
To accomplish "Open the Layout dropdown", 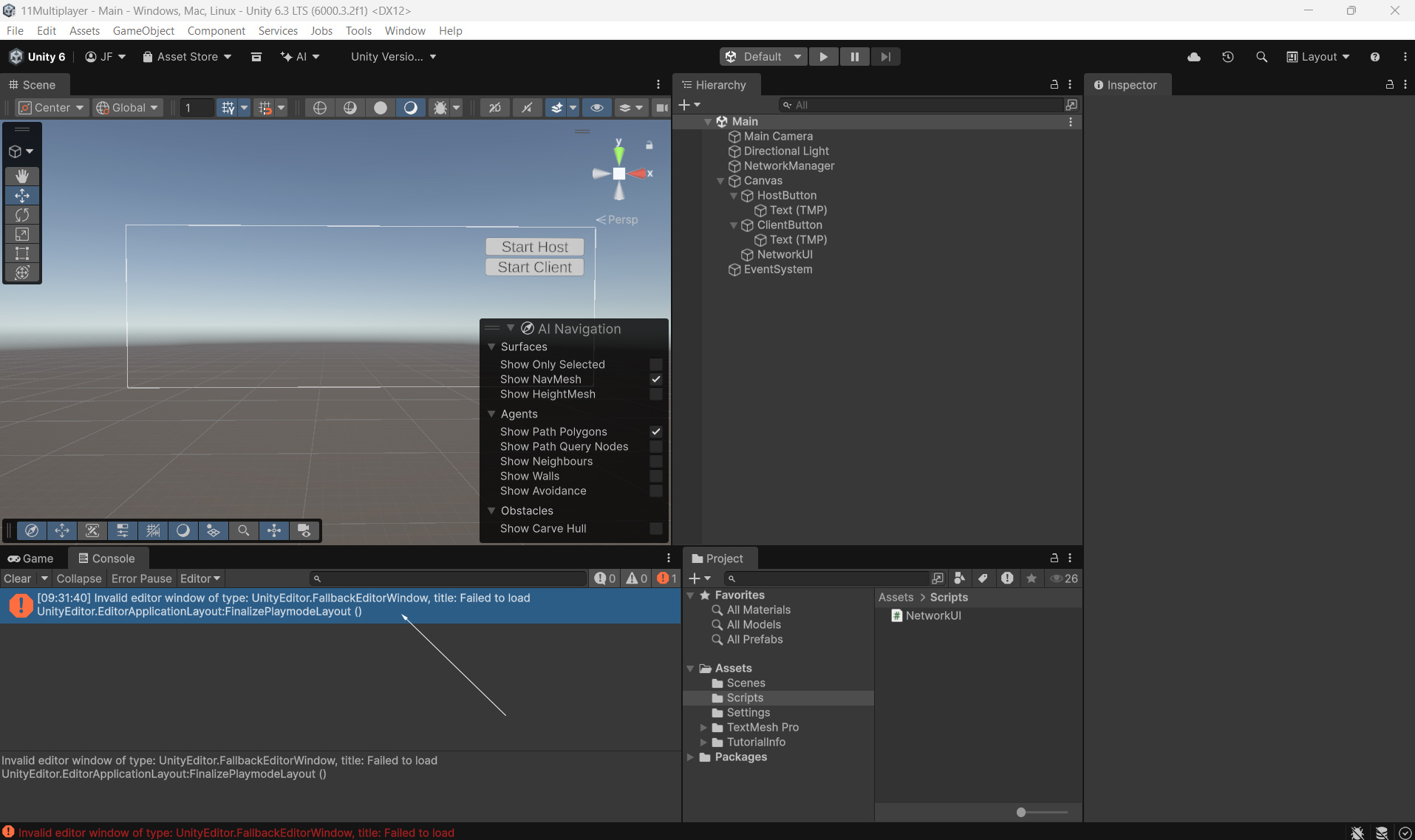I will 1318,57.
